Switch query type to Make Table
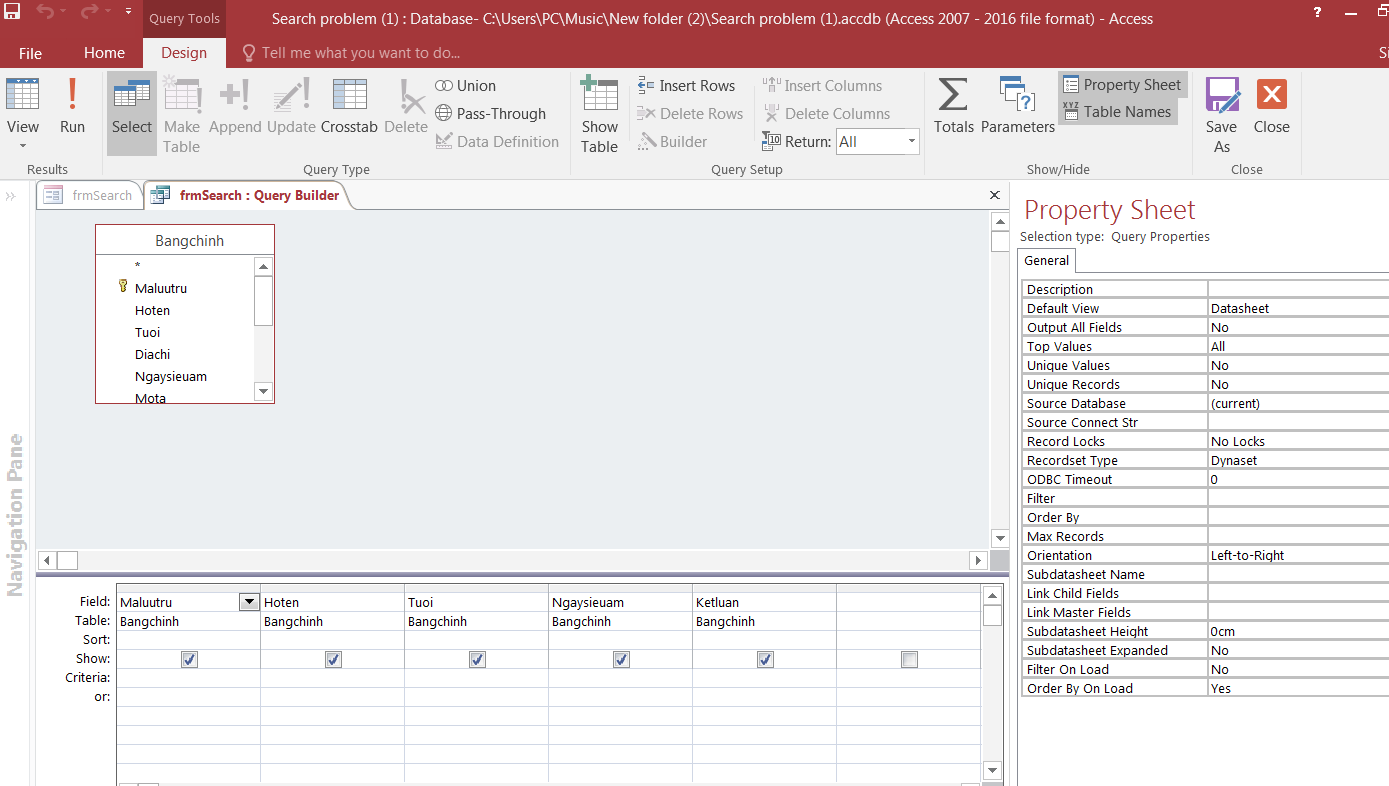 click(x=182, y=115)
